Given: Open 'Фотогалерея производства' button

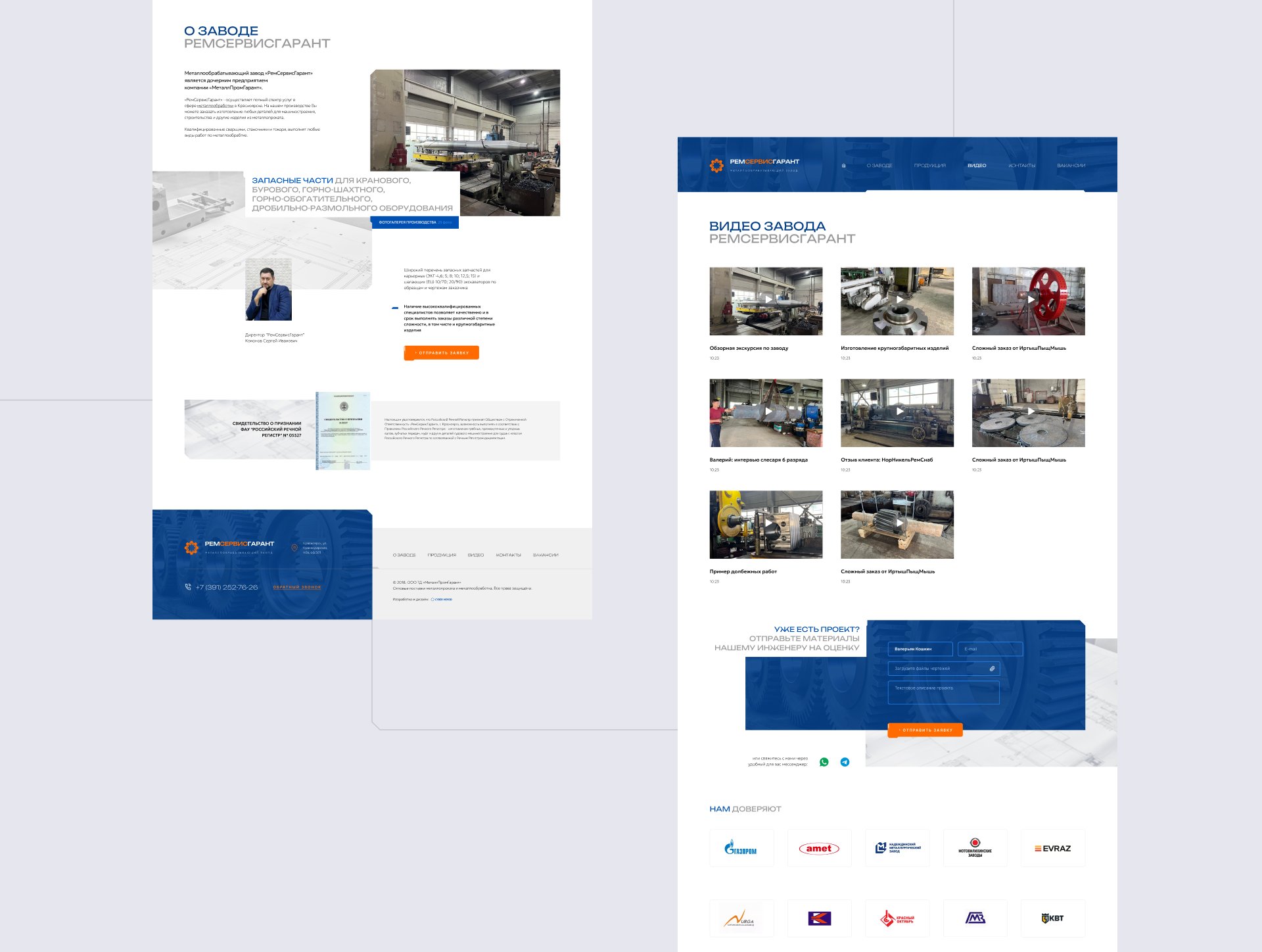Looking at the screenshot, I should click(415, 222).
